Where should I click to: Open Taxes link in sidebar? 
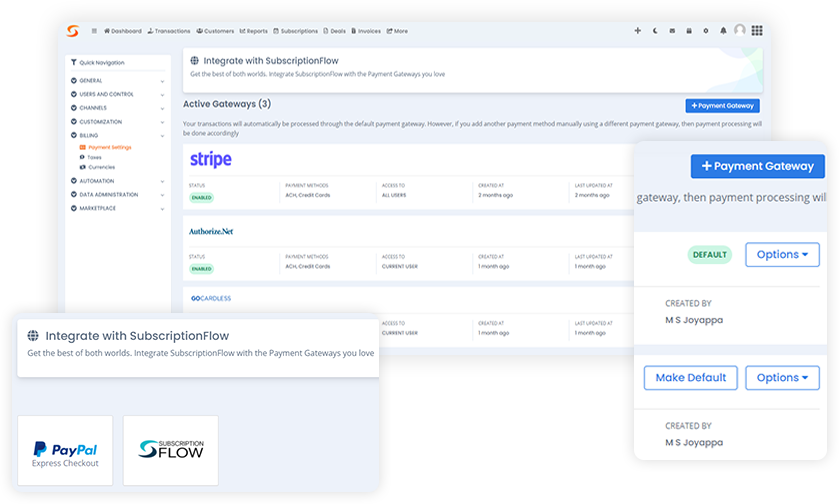coord(95,157)
